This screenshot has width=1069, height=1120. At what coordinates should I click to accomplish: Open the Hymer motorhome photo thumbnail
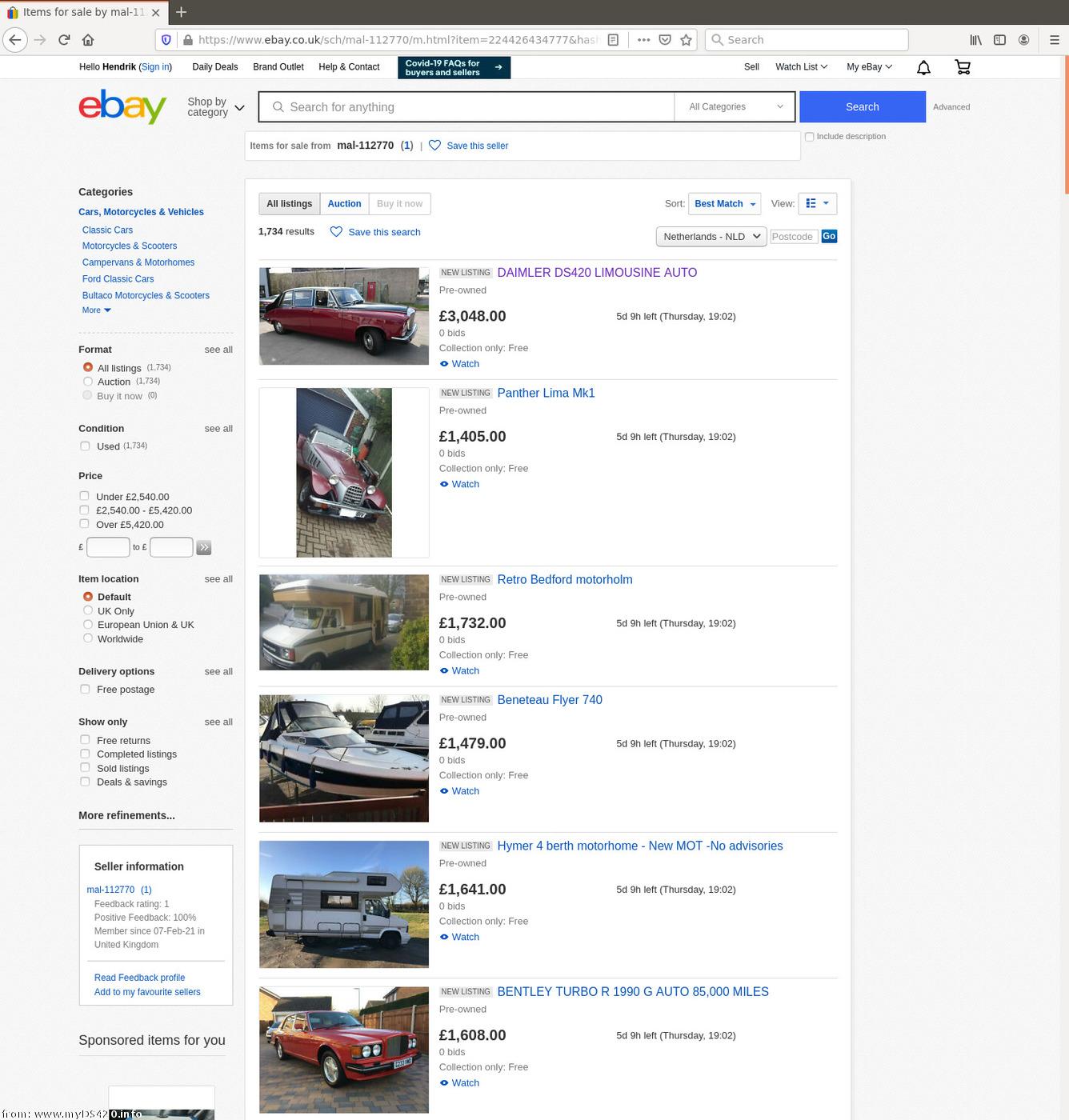[x=344, y=904]
